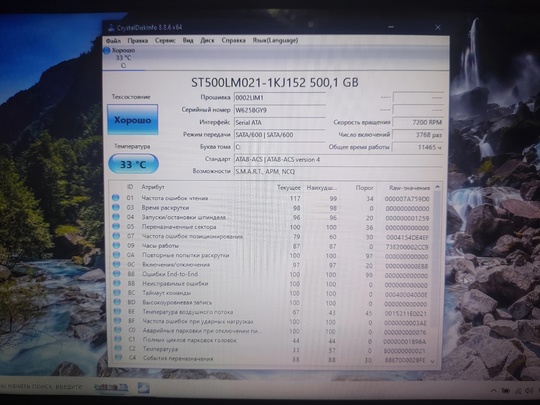Click the total hours 11465 ч field

pos(418,147)
